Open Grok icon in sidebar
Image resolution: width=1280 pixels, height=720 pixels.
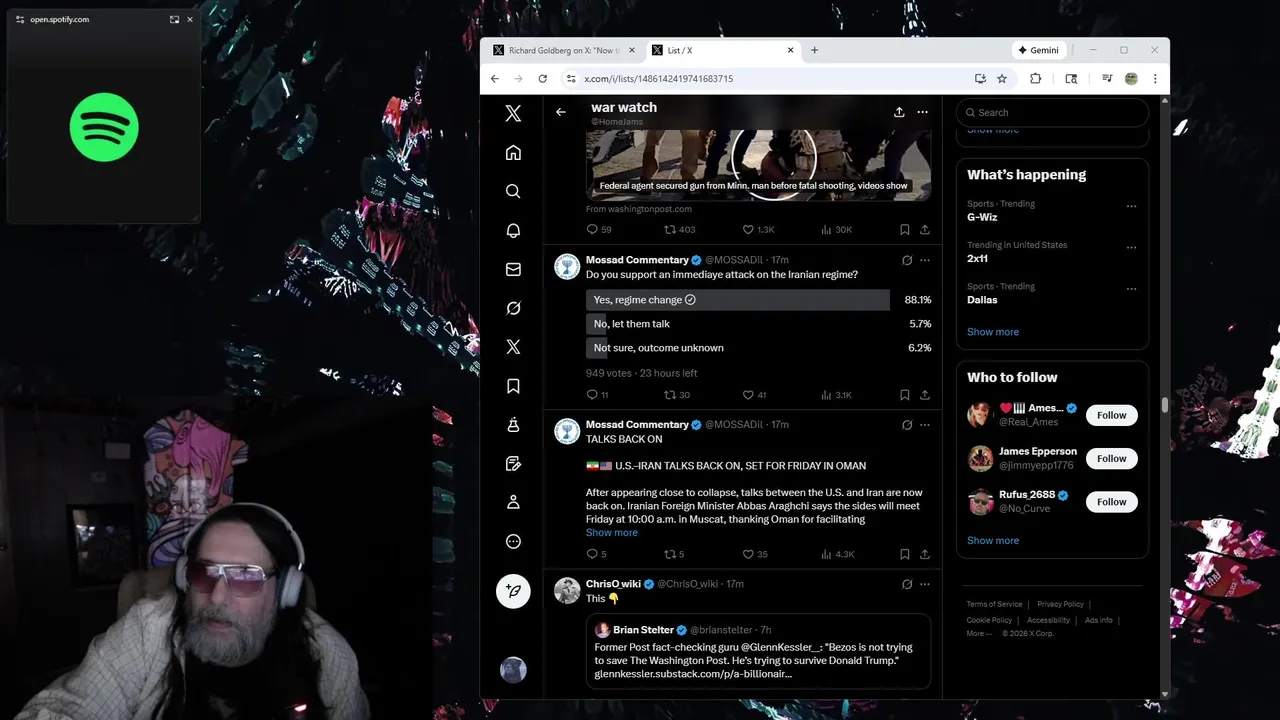[513, 308]
